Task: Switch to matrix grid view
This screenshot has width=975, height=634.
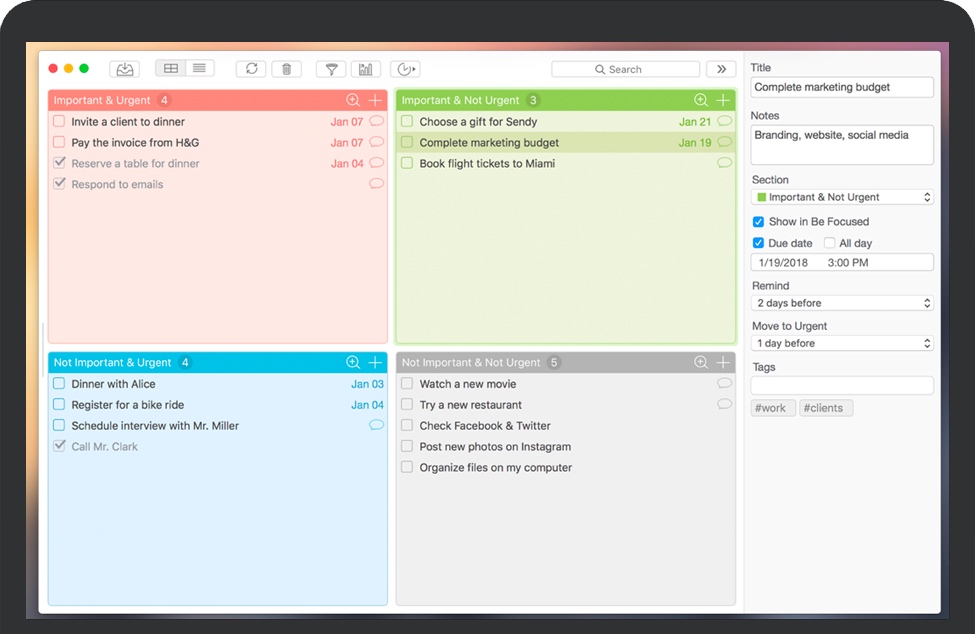Action: [x=171, y=69]
